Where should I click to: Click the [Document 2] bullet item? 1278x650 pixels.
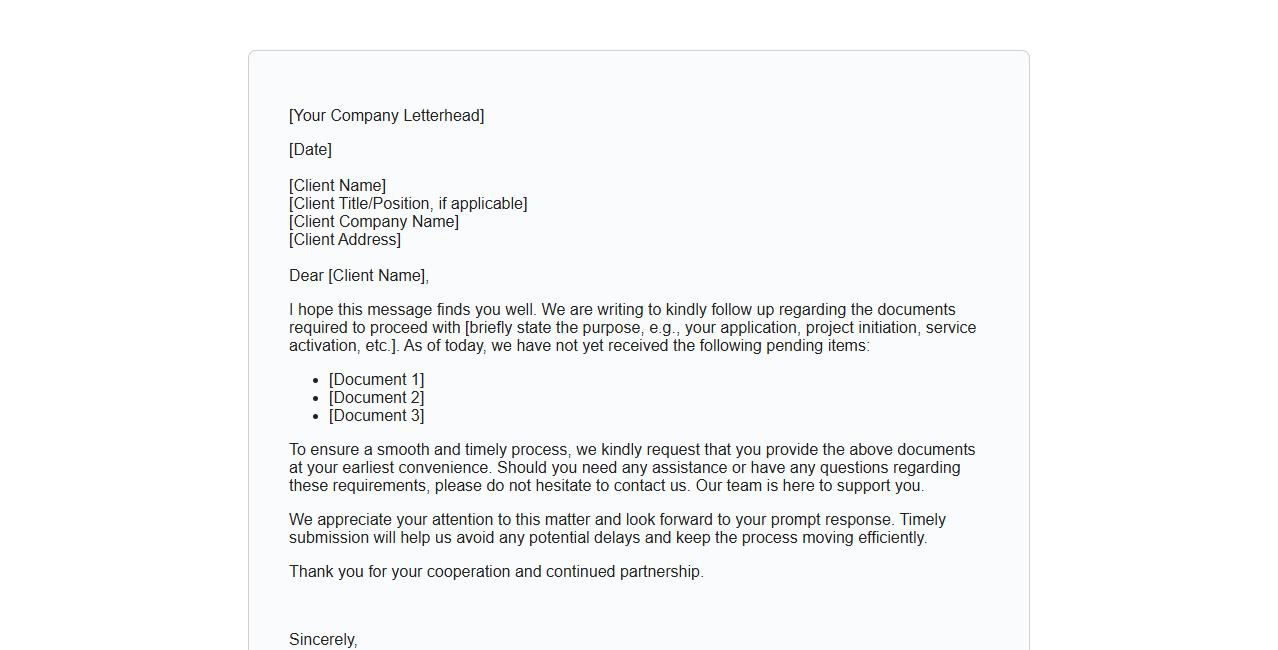pyautogui.click(x=376, y=398)
